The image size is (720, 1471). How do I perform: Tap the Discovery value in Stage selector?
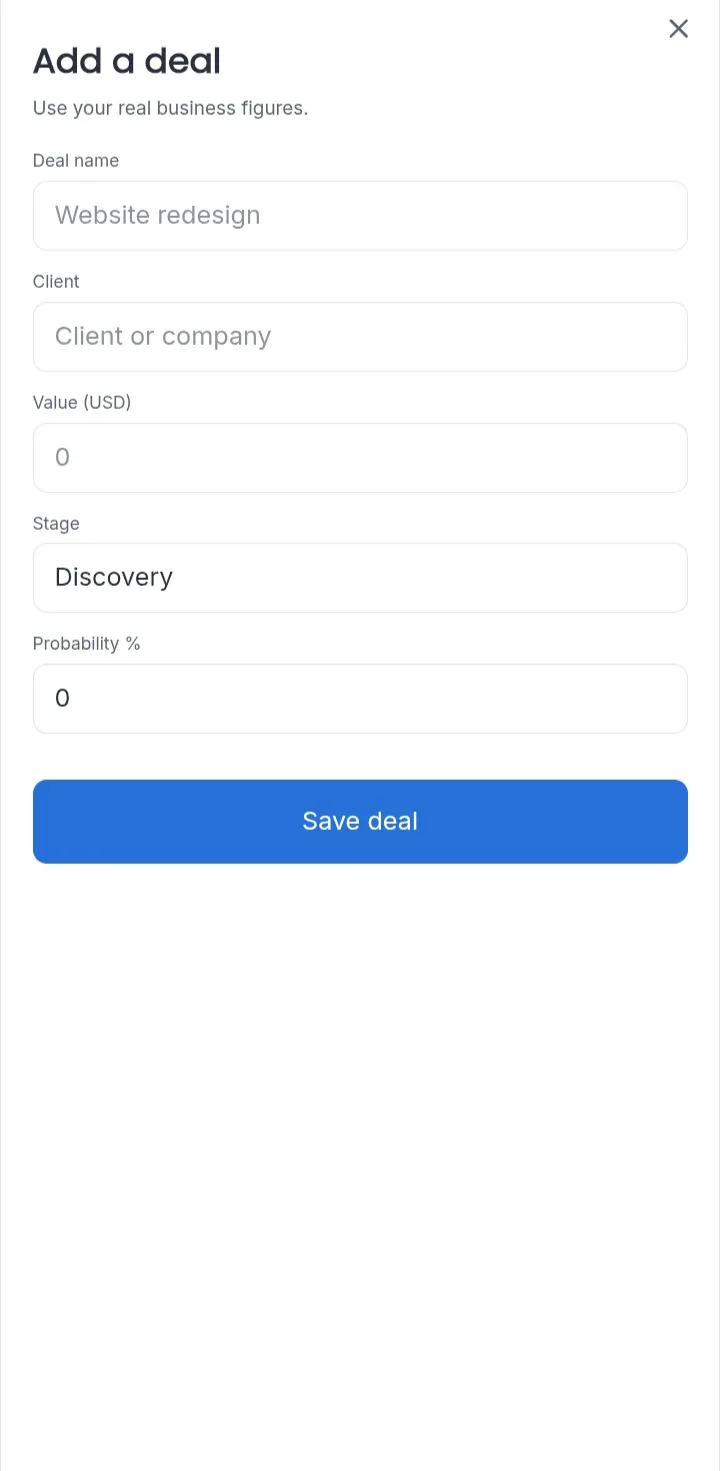coord(114,577)
